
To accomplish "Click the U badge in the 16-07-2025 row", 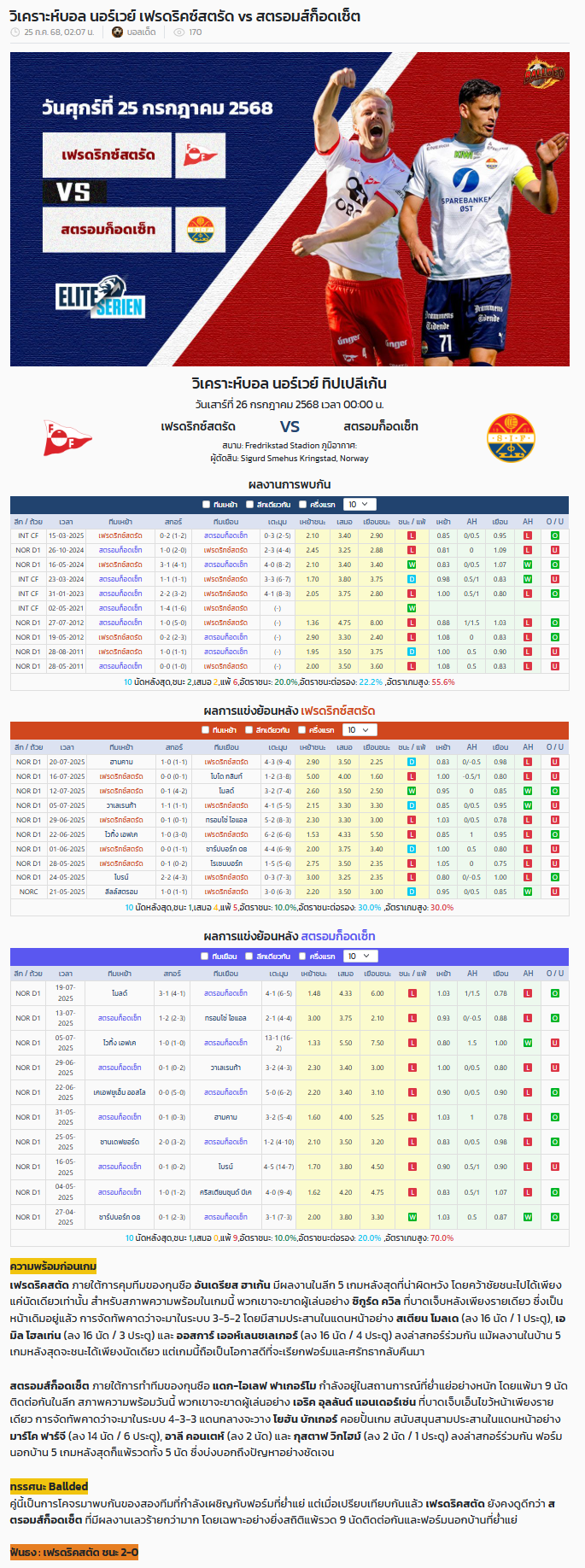I will (555, 776).
